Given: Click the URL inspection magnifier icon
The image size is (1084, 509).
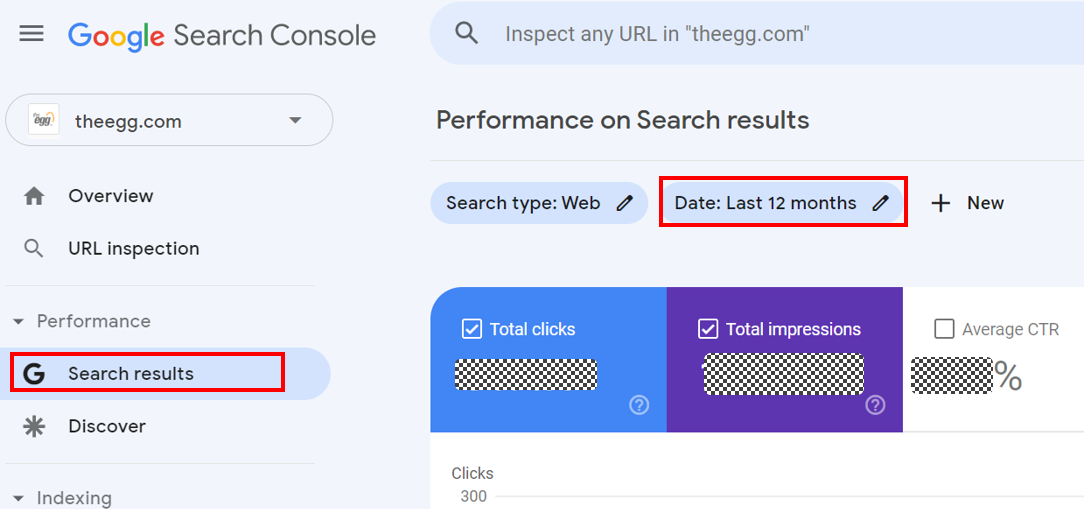Looking at the screenshot, I should [34, 249].
